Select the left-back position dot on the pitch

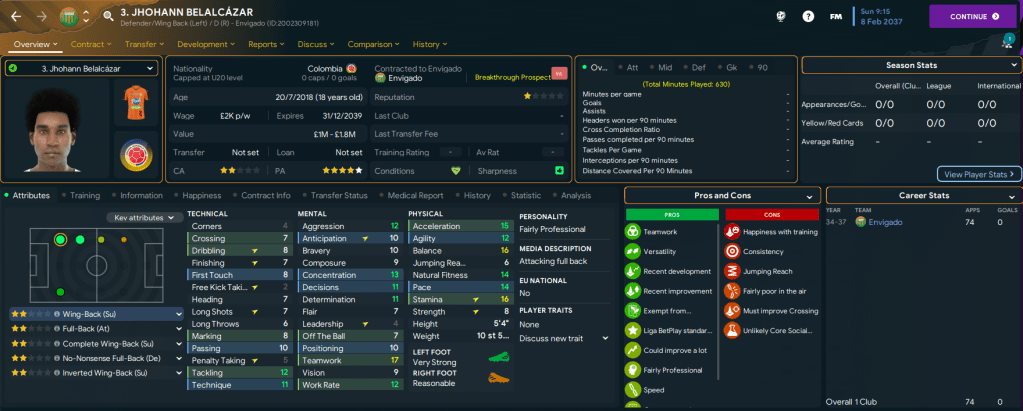(x=61, y=240)
